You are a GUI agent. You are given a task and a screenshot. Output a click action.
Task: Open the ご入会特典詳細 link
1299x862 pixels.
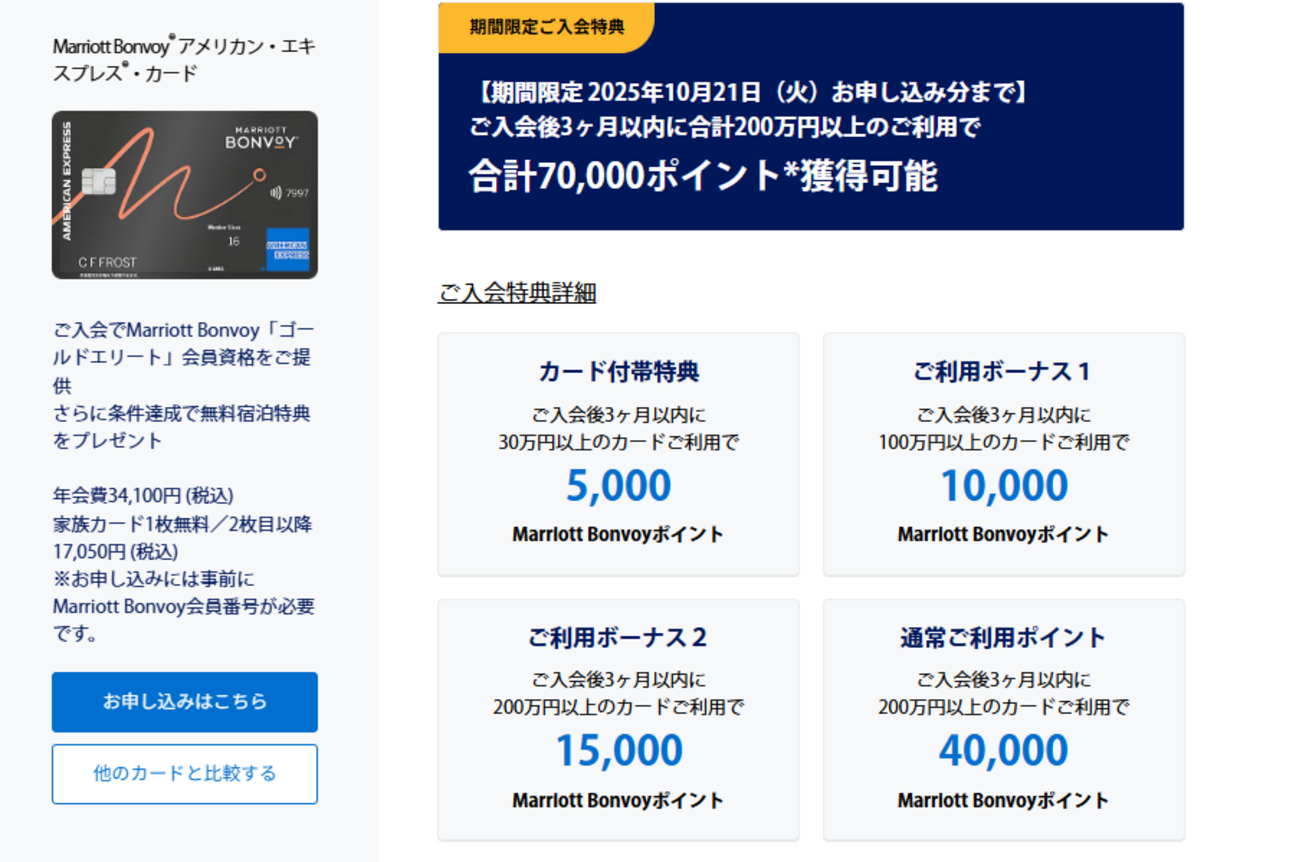[x=517, y=293]
